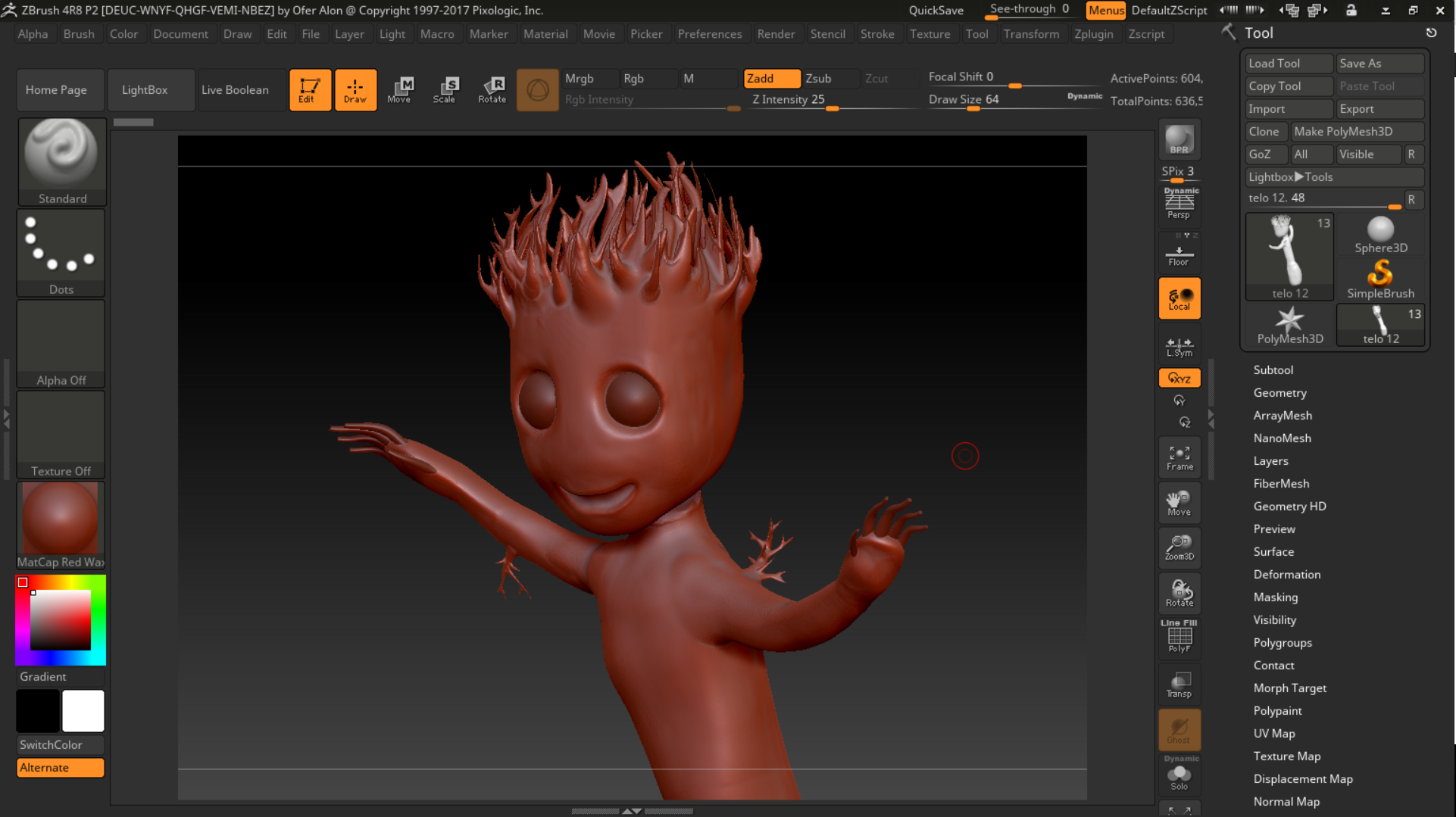The image size is (1456, 817).
Task: Open the Stroke menu
Action: (877, 34)
